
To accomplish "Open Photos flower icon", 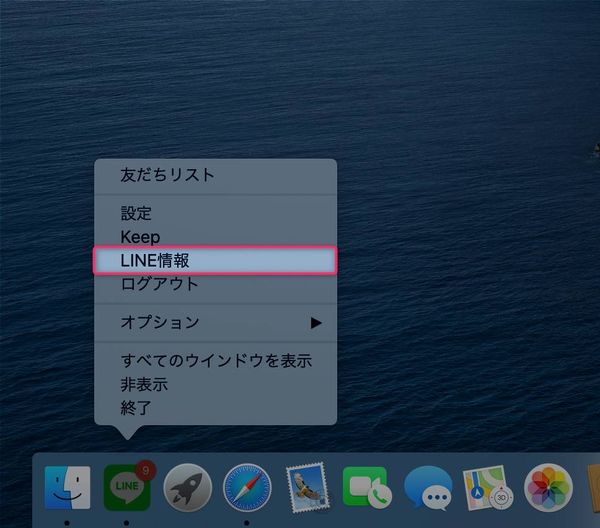I will click(x=548, y=487).
